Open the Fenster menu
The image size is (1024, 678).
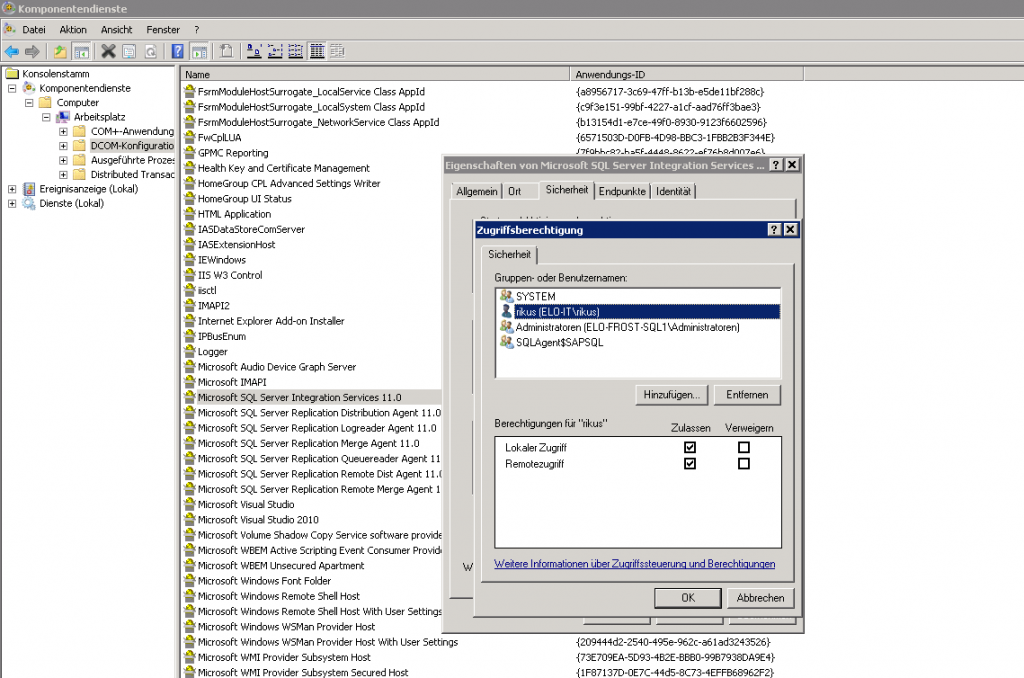(163, 29)
